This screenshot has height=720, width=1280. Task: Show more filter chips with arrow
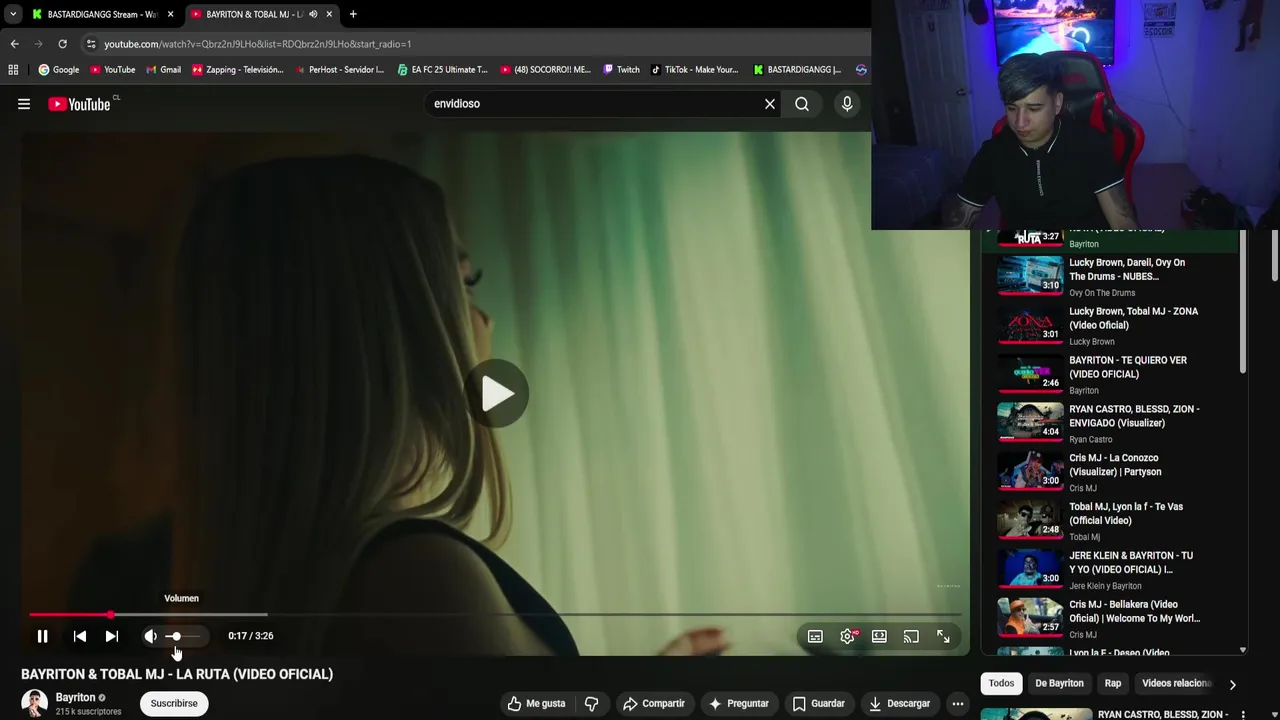coord(1232,684)
